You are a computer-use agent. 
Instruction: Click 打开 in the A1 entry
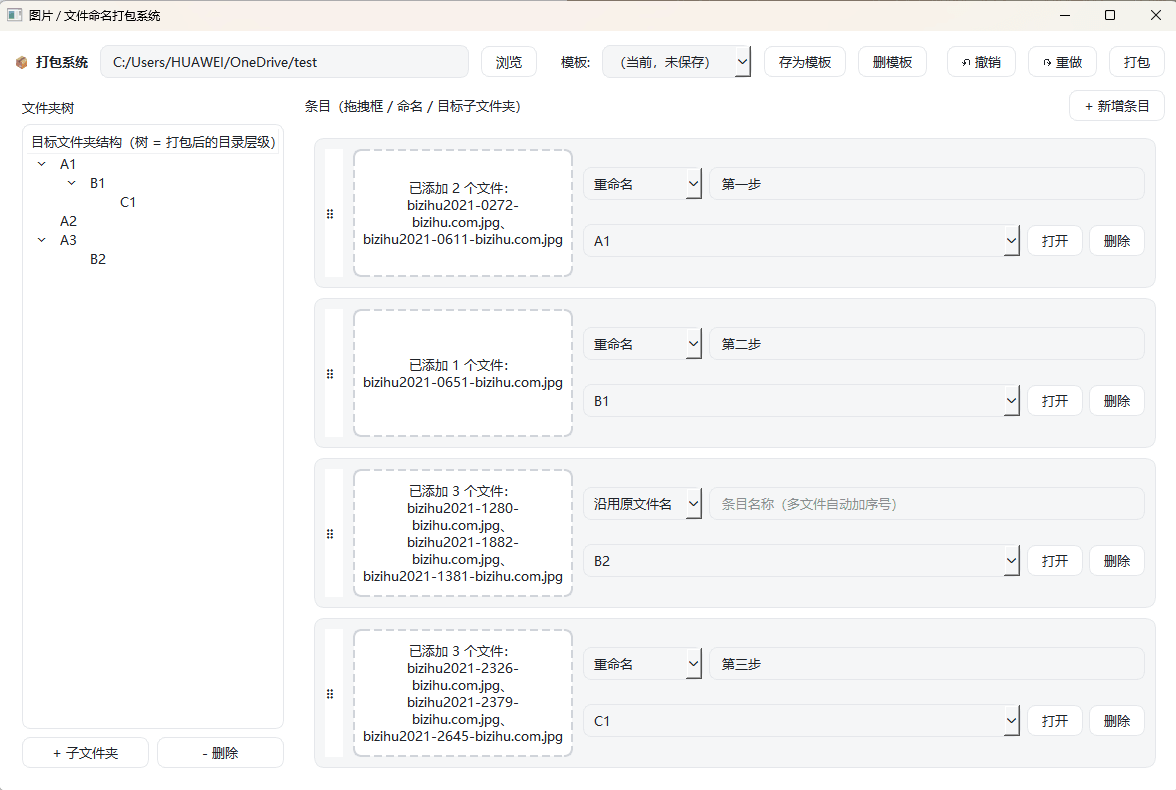(1054, 241)
